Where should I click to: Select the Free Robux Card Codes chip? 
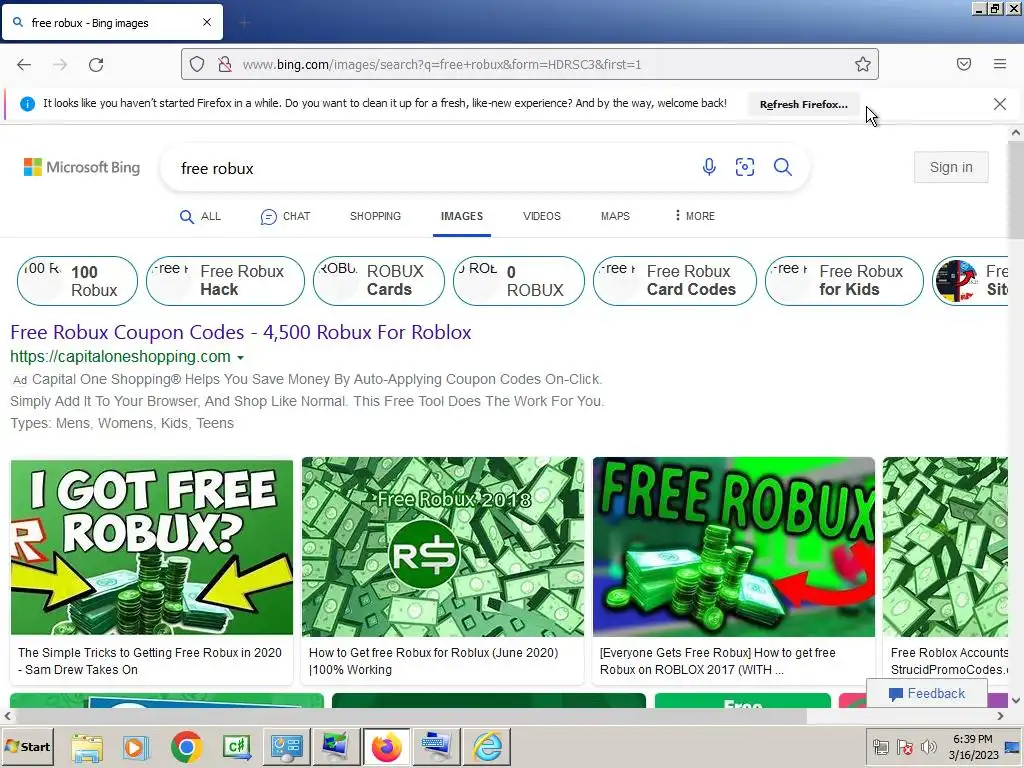pos(675,281)
